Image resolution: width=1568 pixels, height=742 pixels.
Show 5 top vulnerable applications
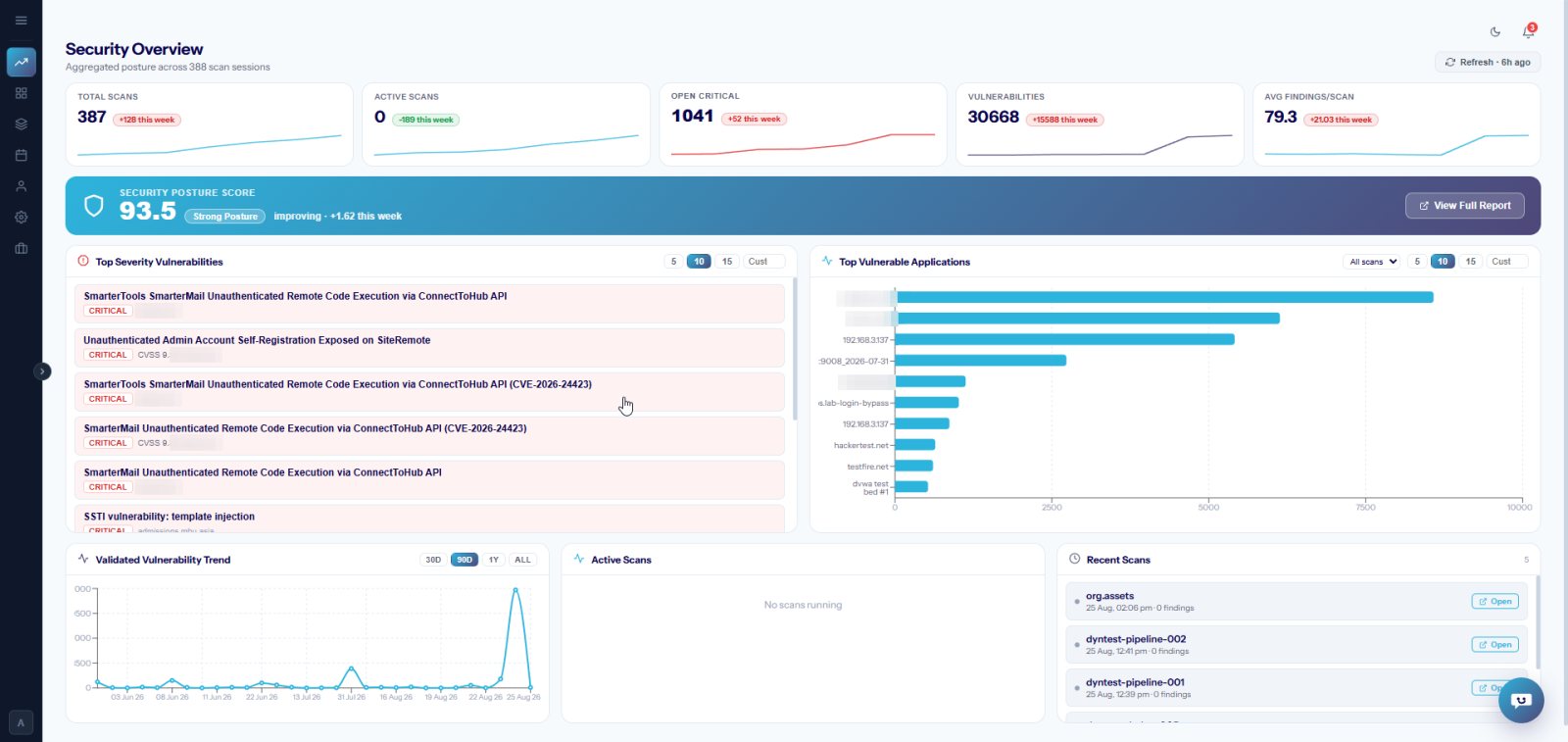(1417, 262)
